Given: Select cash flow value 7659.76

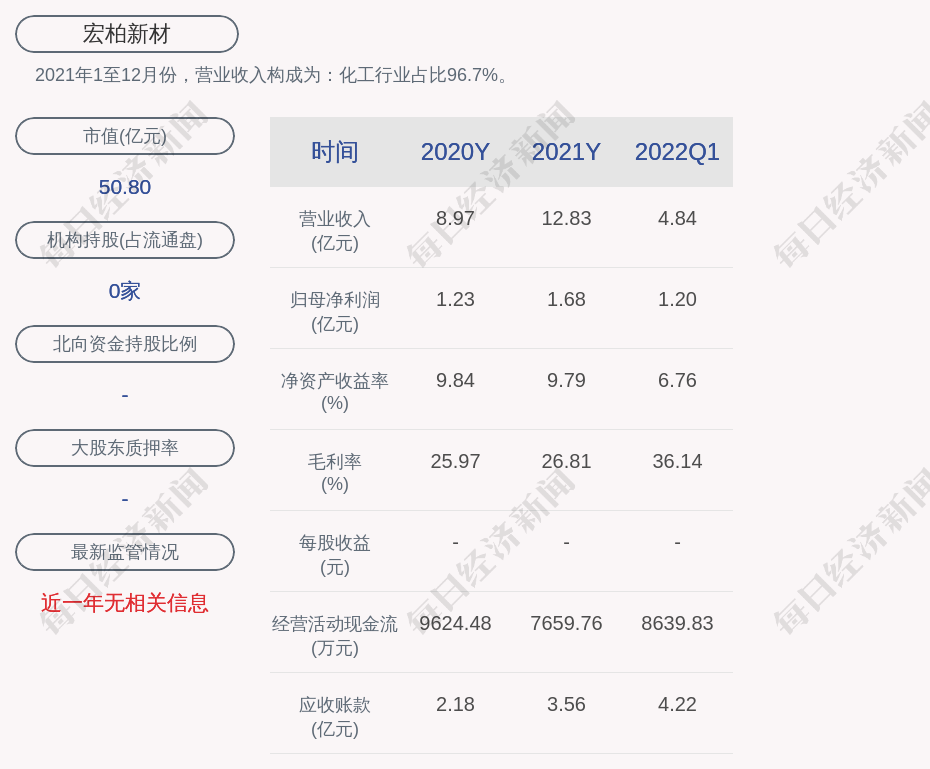Looking at the screenshot, I should (566, 623).
